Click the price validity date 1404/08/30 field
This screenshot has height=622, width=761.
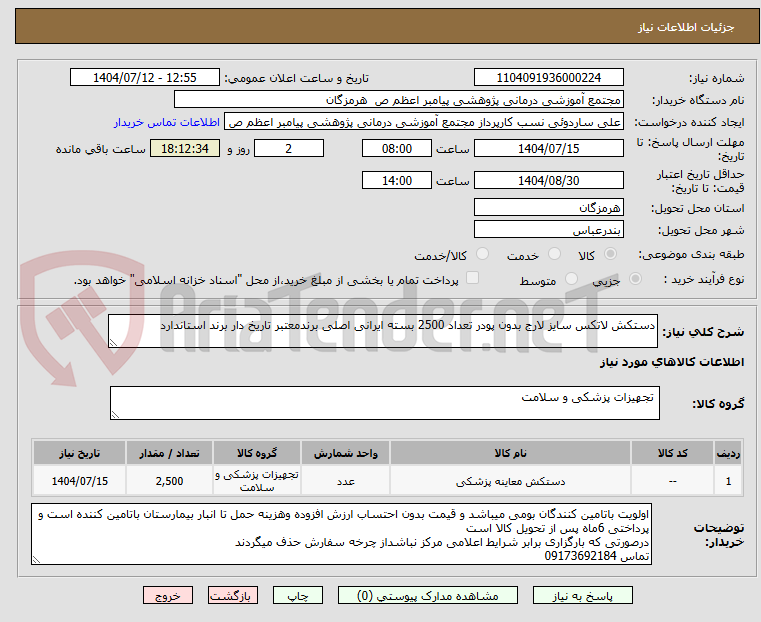click(x=548, y=180)
